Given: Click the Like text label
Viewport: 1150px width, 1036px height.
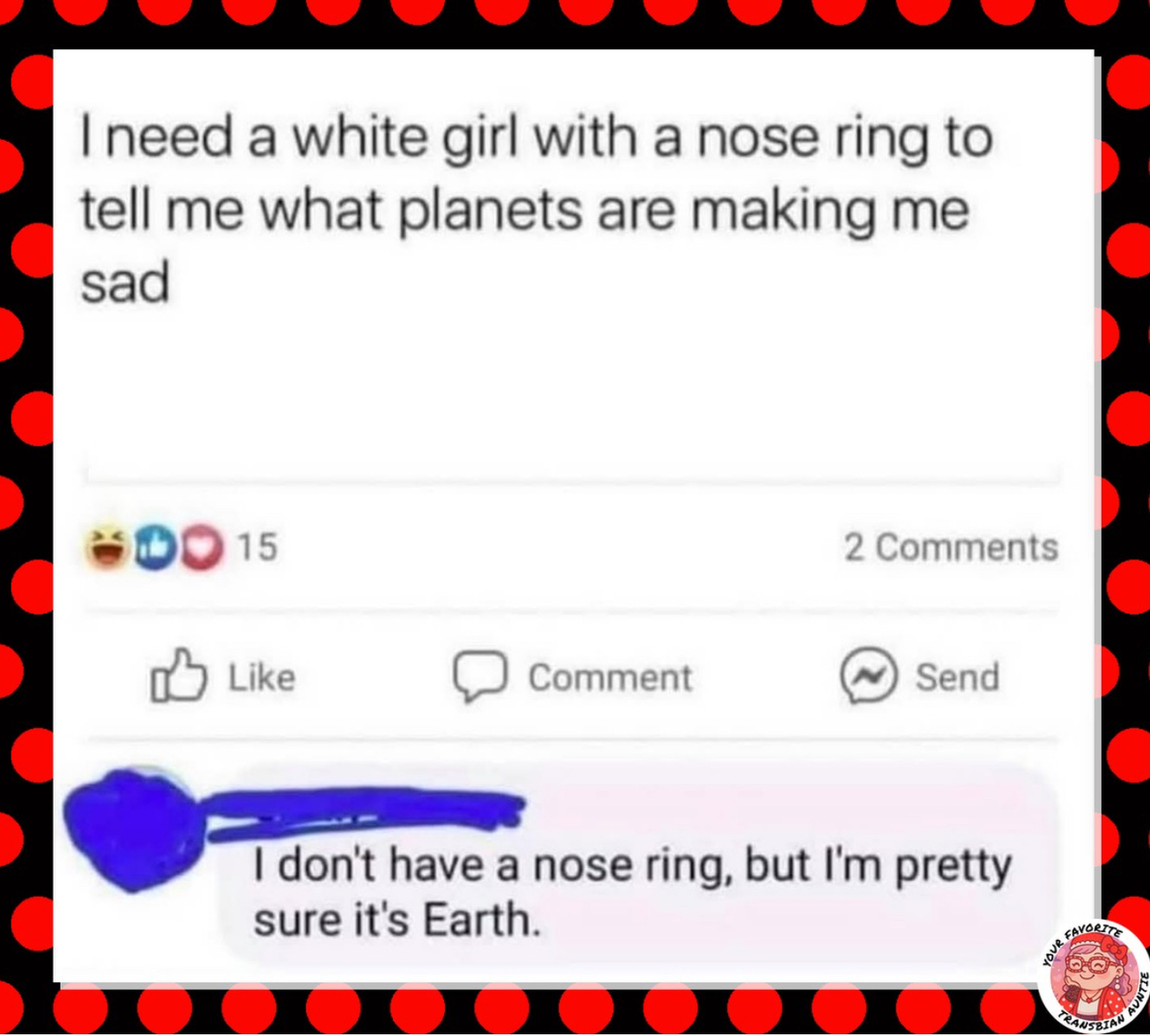Looking at the screenshot, I should click(262, 677).
